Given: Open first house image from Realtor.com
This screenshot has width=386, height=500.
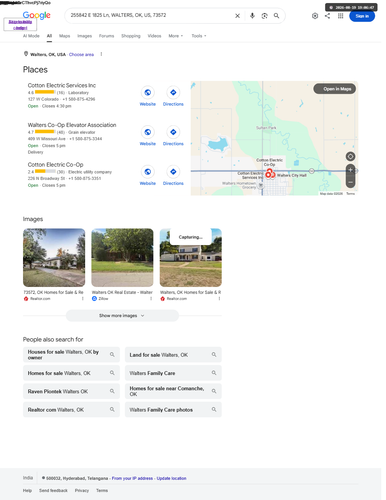Looking at the screenshot, I should tap(54, 257).
